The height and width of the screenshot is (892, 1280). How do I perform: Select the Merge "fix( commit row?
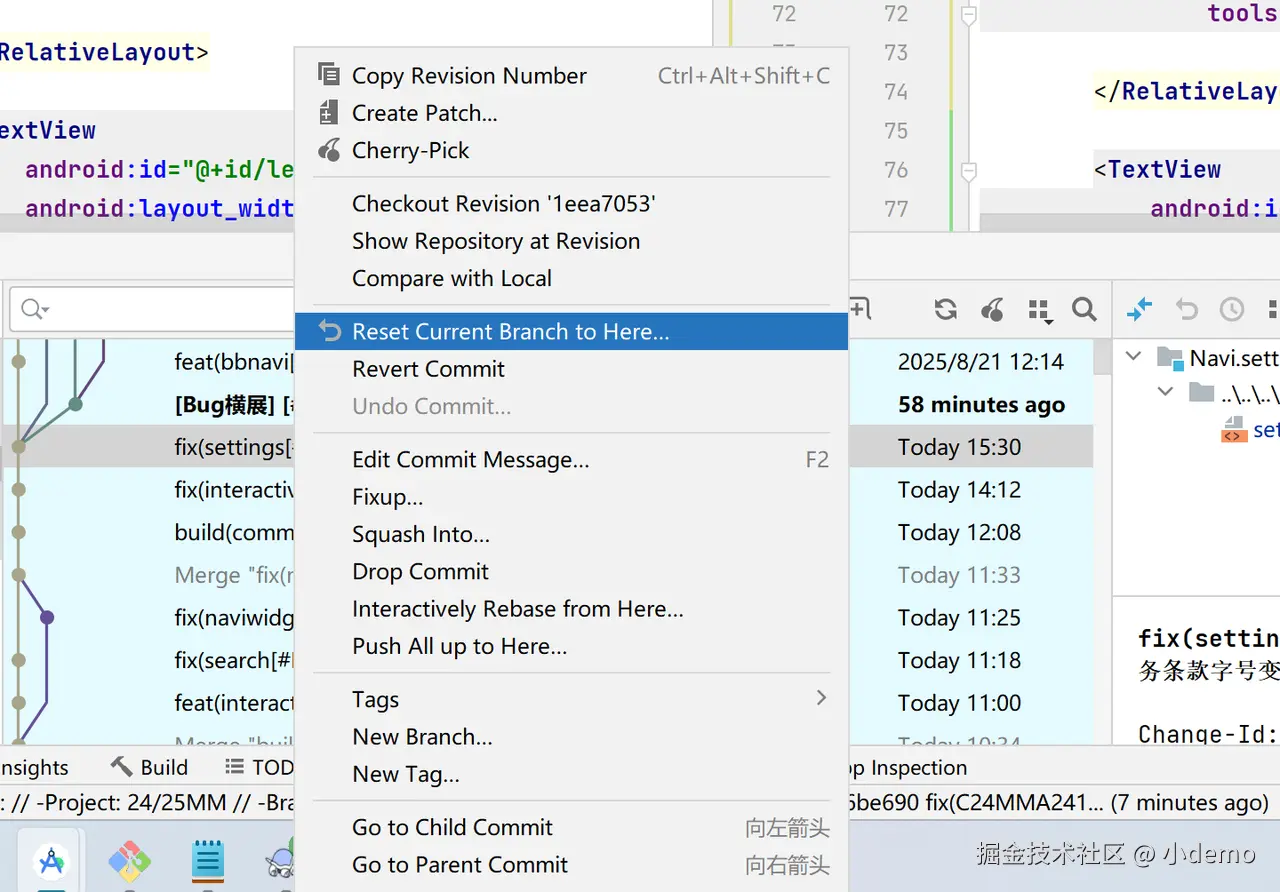234,575
